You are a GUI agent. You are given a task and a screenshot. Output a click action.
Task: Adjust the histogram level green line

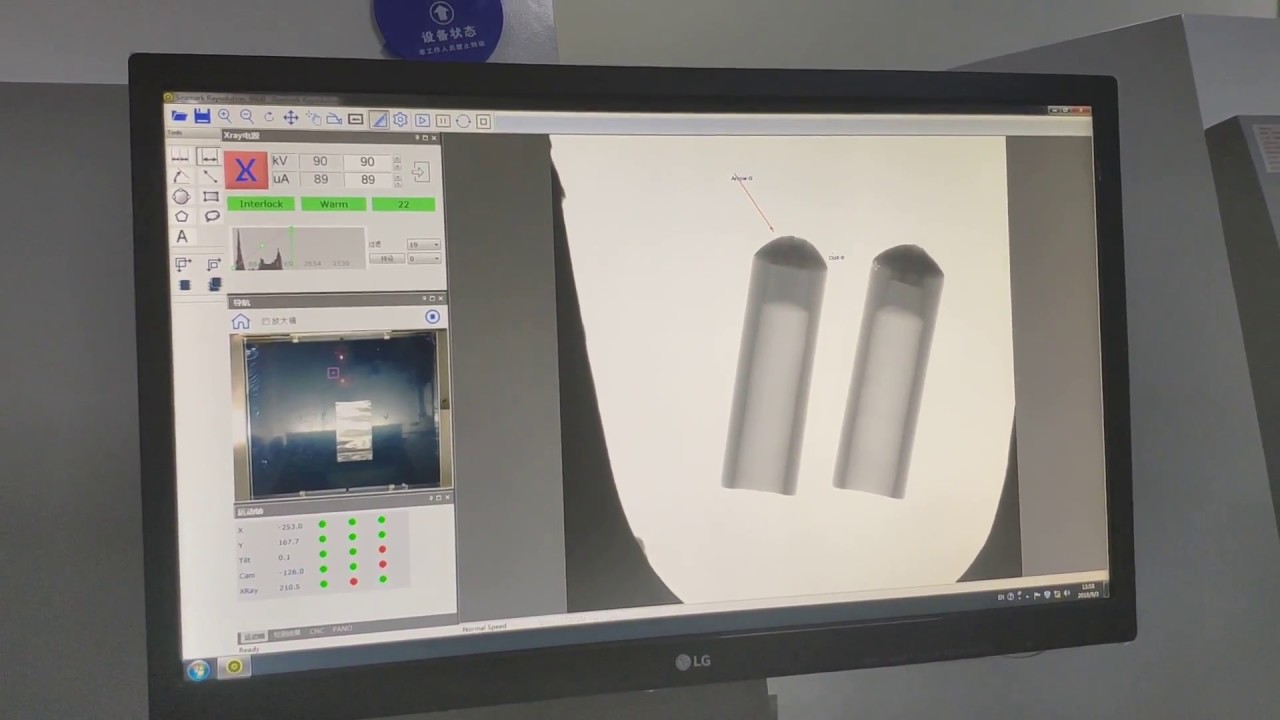click(x=291, y=248)
